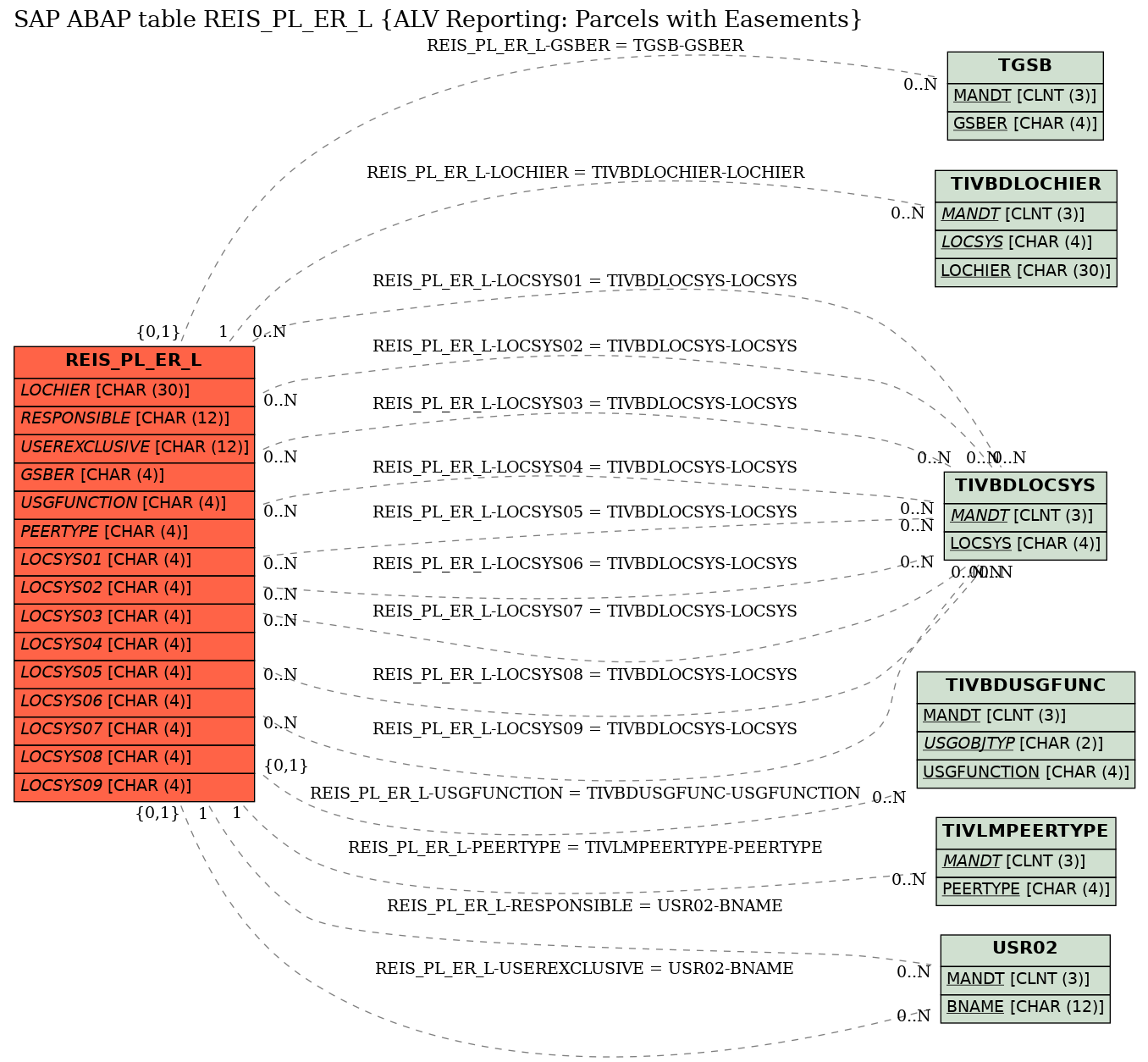Viewport: 1148px width, 1062px height.
Task: Select the LOCSYS06 [CHAR (4)] field row
Action: coord(134,702)
